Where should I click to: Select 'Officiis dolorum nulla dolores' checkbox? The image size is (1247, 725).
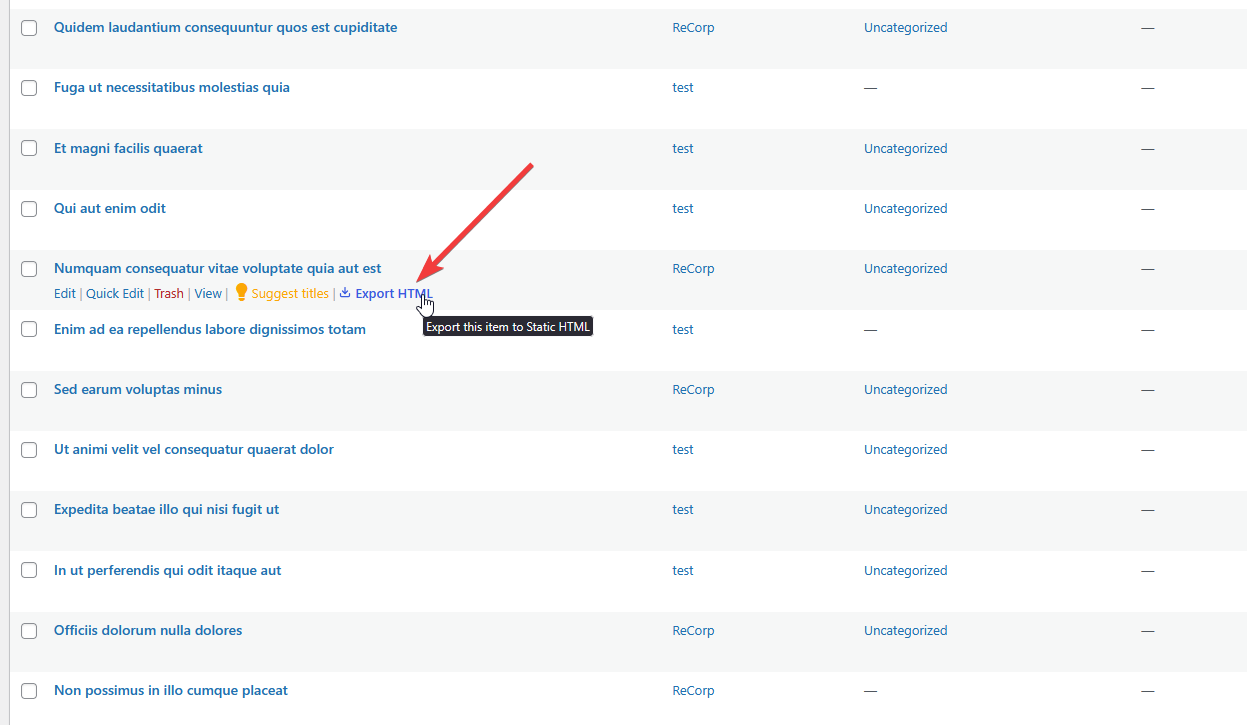[x=29, y=631]
